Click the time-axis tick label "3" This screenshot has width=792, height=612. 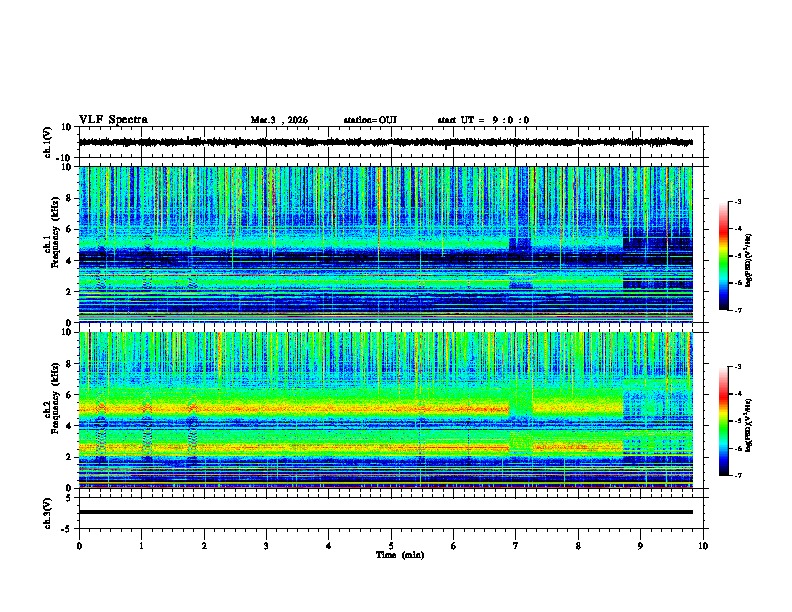tap(266, 546)
